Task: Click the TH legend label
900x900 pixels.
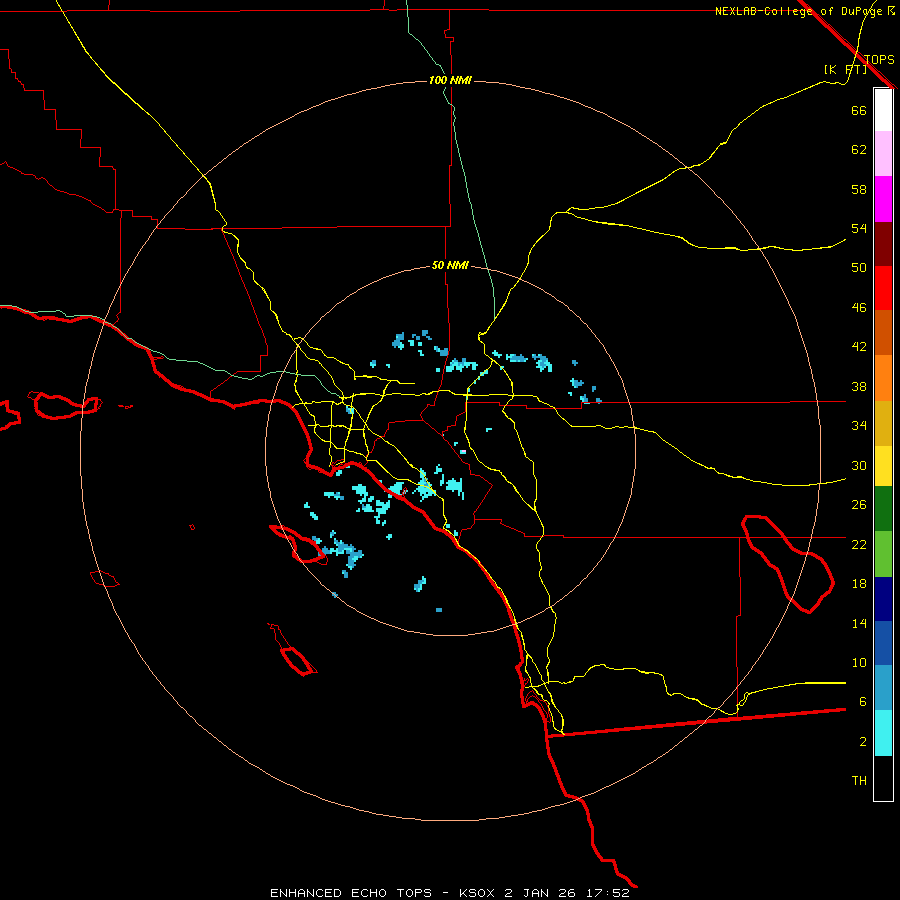Action: point(859,781)
